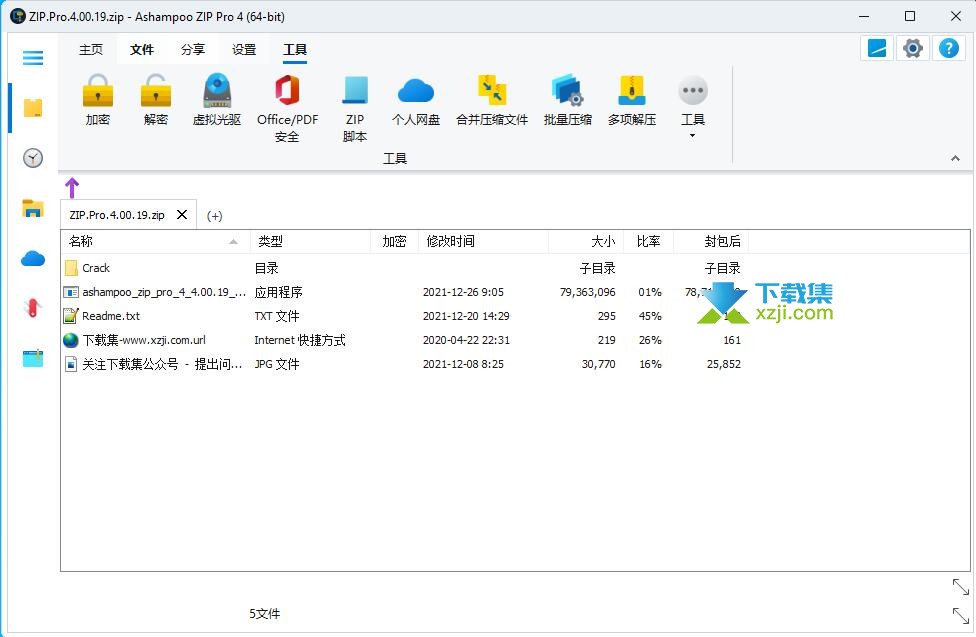The height and width of the screenshot is (637, 976).
Task: Select the 下载集-www.xzji.com.url file name
Action: coord(144,340)
